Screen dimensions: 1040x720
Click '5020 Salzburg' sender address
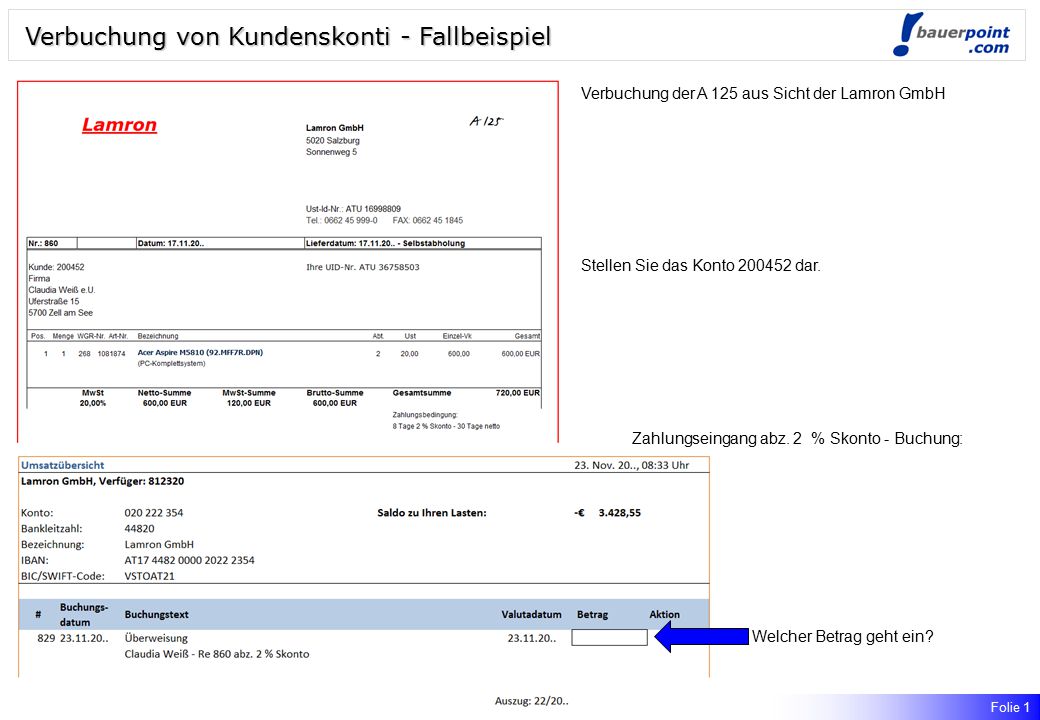[x=333, y=141]
